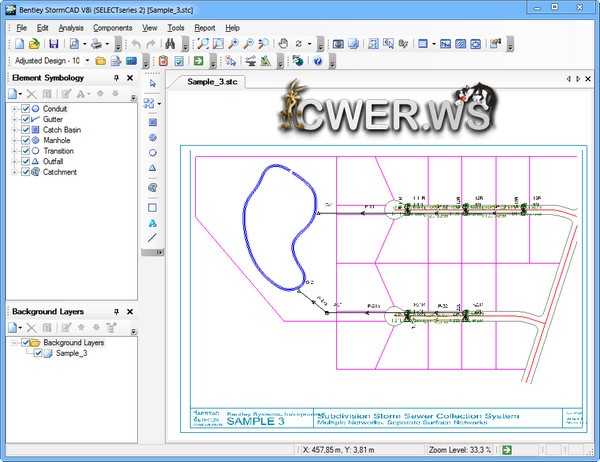Expand the Manhole tree node
The width and height of the screenshot is (600, 462).
13,140
